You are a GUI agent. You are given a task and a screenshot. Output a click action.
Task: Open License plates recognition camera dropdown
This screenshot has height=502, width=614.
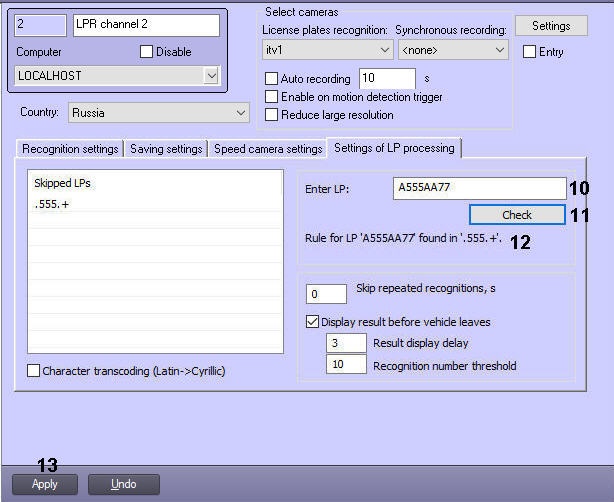coord(385,49)
